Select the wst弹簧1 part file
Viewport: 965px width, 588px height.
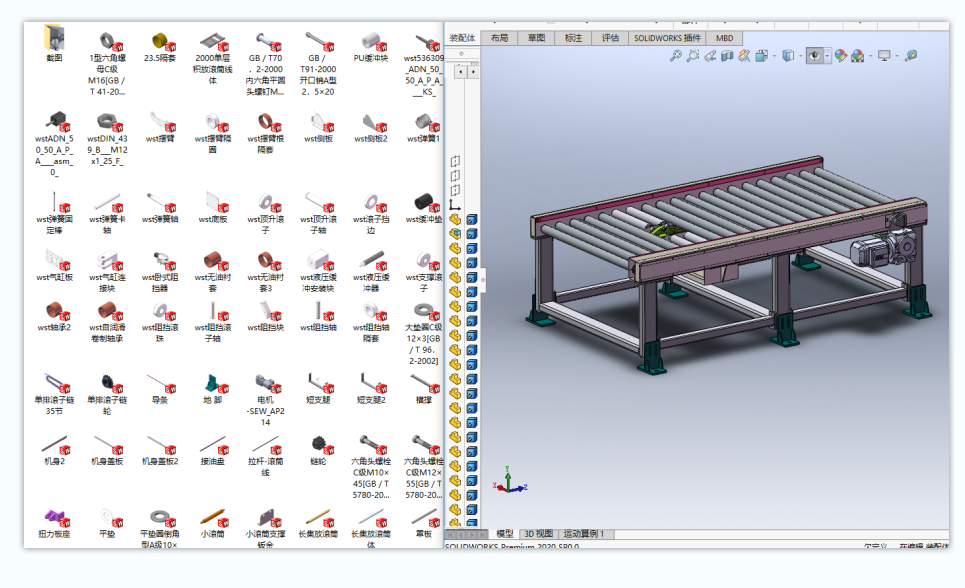[x=423, y=127]
